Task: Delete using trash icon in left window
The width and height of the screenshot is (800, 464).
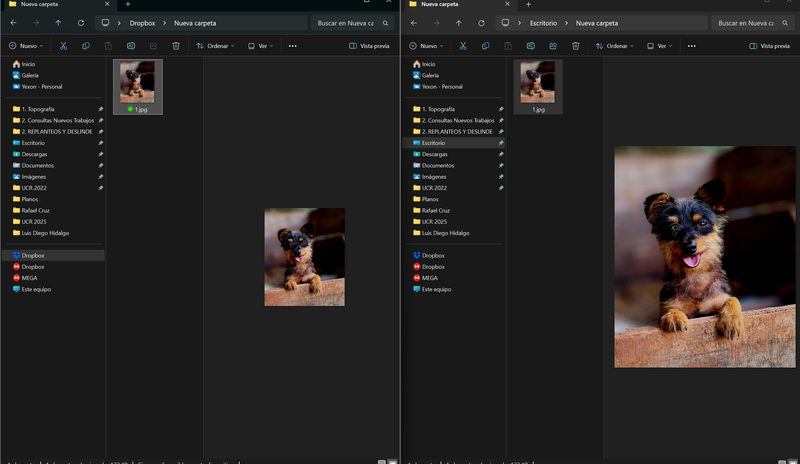Action: pyautogui.click(x=176, y=45)
